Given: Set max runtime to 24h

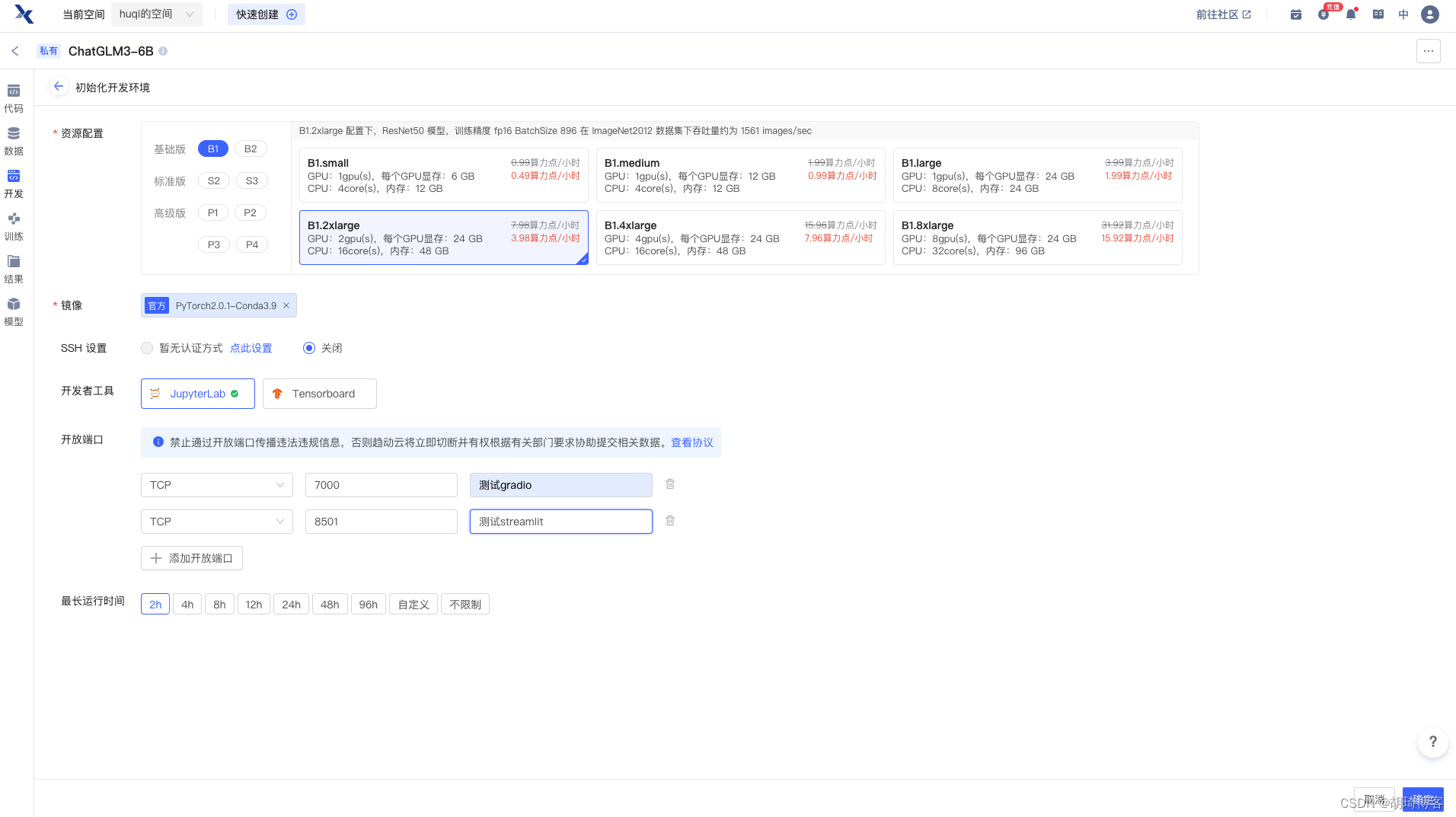Looking at the screenshot, I should 291,605.
